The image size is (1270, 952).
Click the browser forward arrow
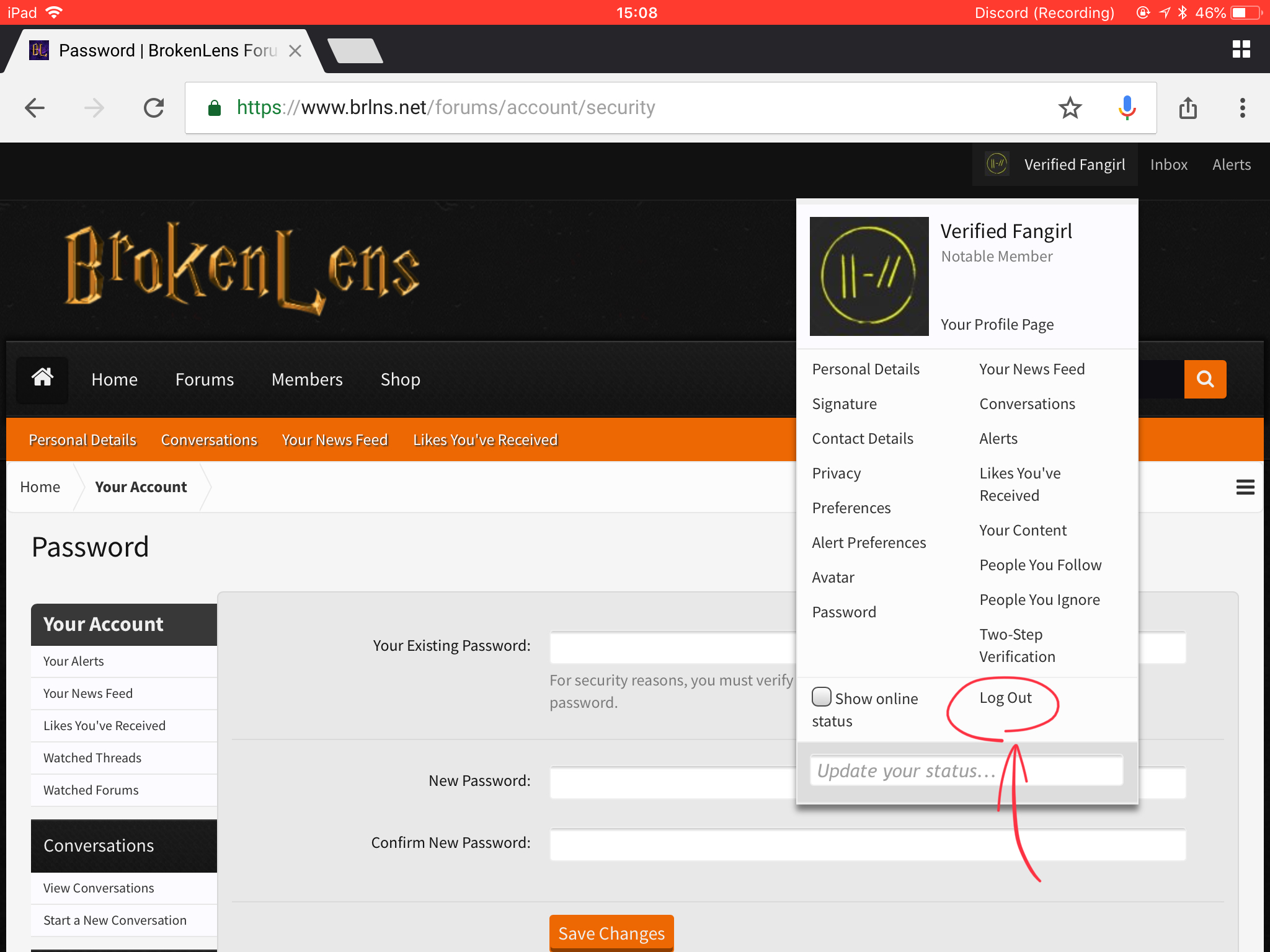(94, 108)
